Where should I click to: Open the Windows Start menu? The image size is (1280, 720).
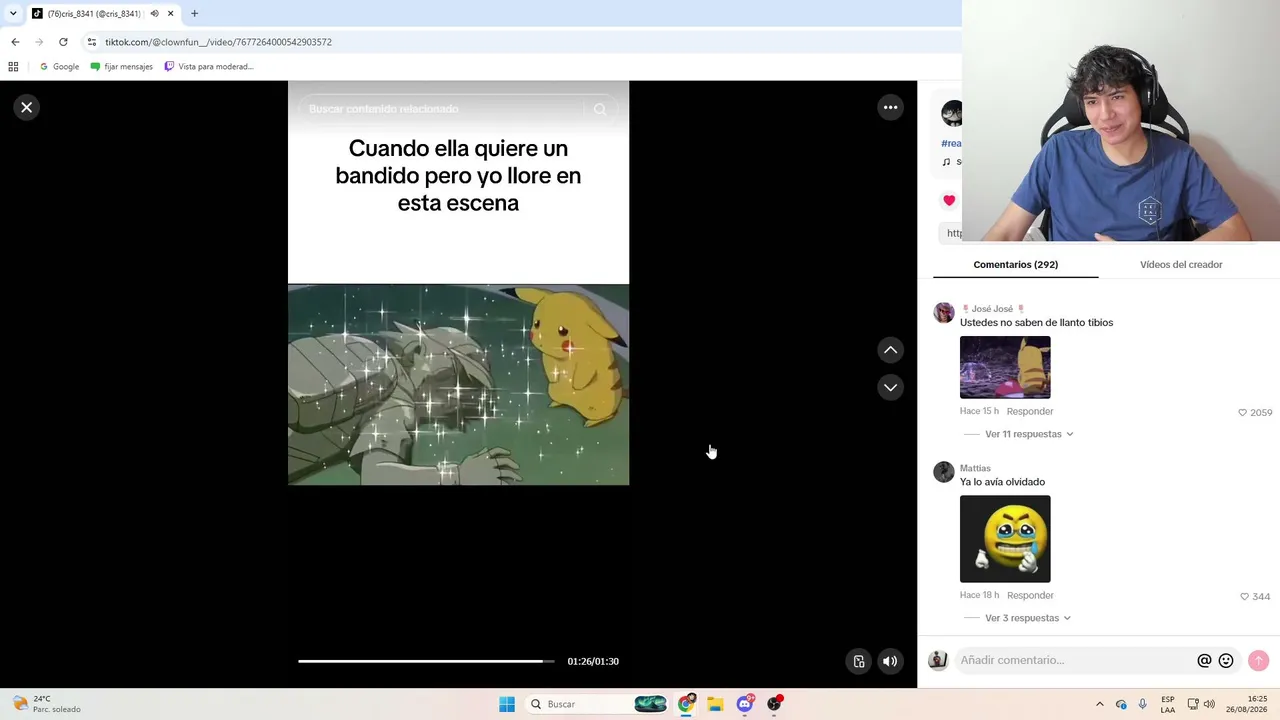coord(507,704)
